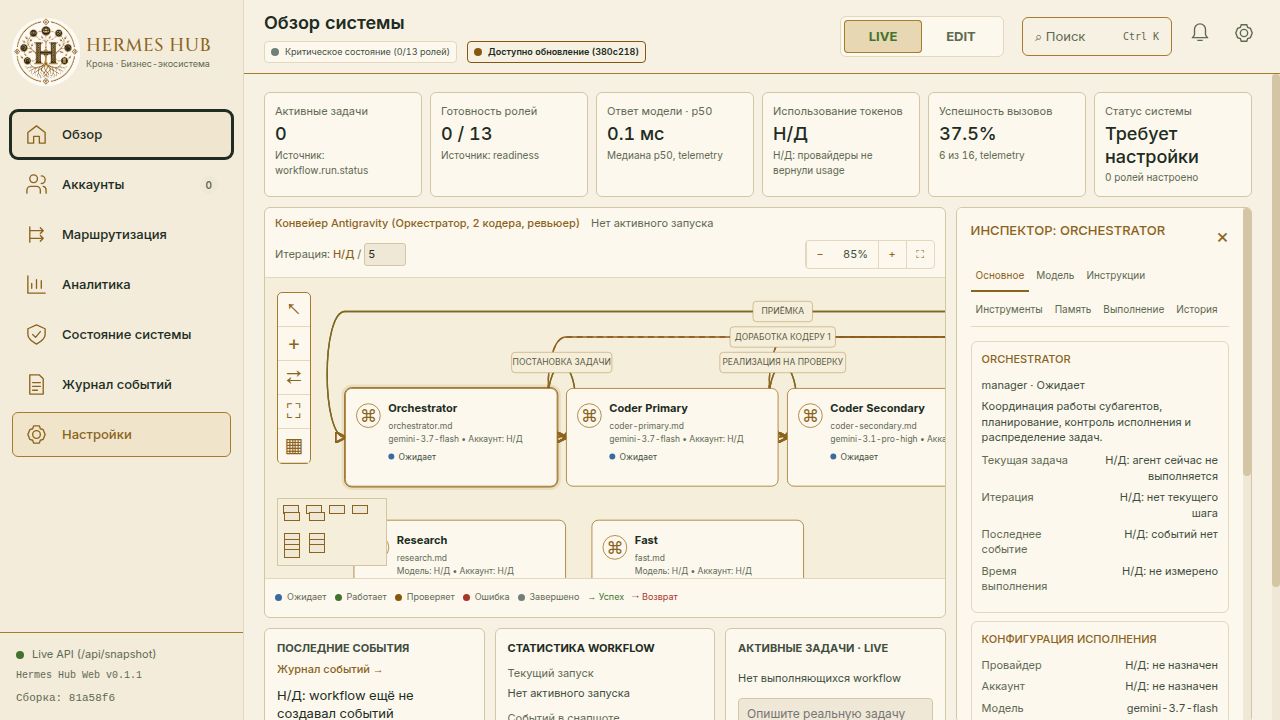The image size is (1280, 720).
Task: Select the arrow pointer tool in canvas toolbar
Action: pyautogui.click(x=294, y=309)
